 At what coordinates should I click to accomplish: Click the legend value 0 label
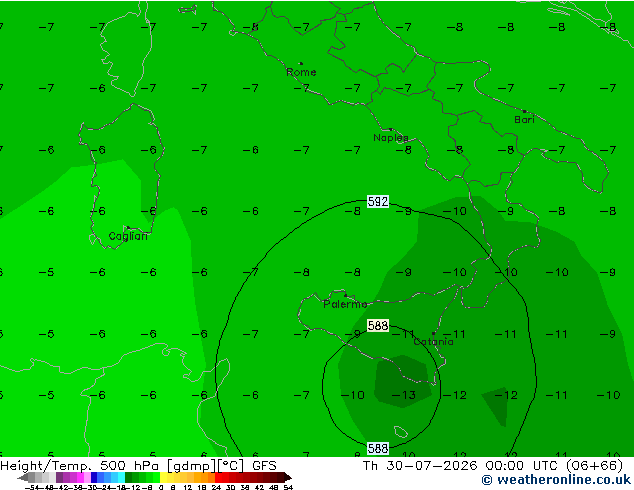pos(161,487)
